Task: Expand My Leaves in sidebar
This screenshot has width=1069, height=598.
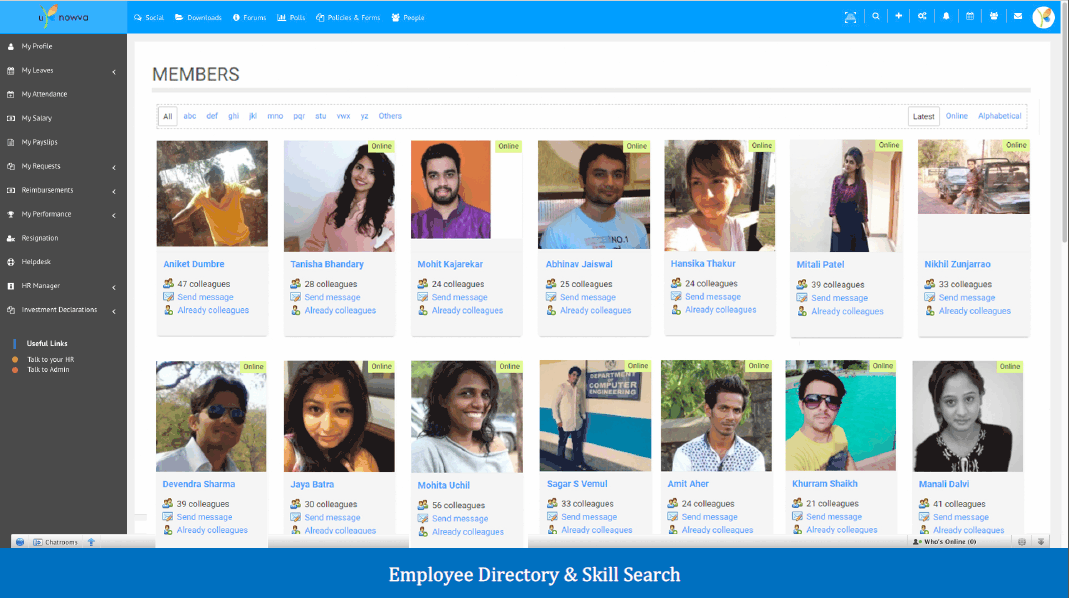Action: click(x=63, y=70)
